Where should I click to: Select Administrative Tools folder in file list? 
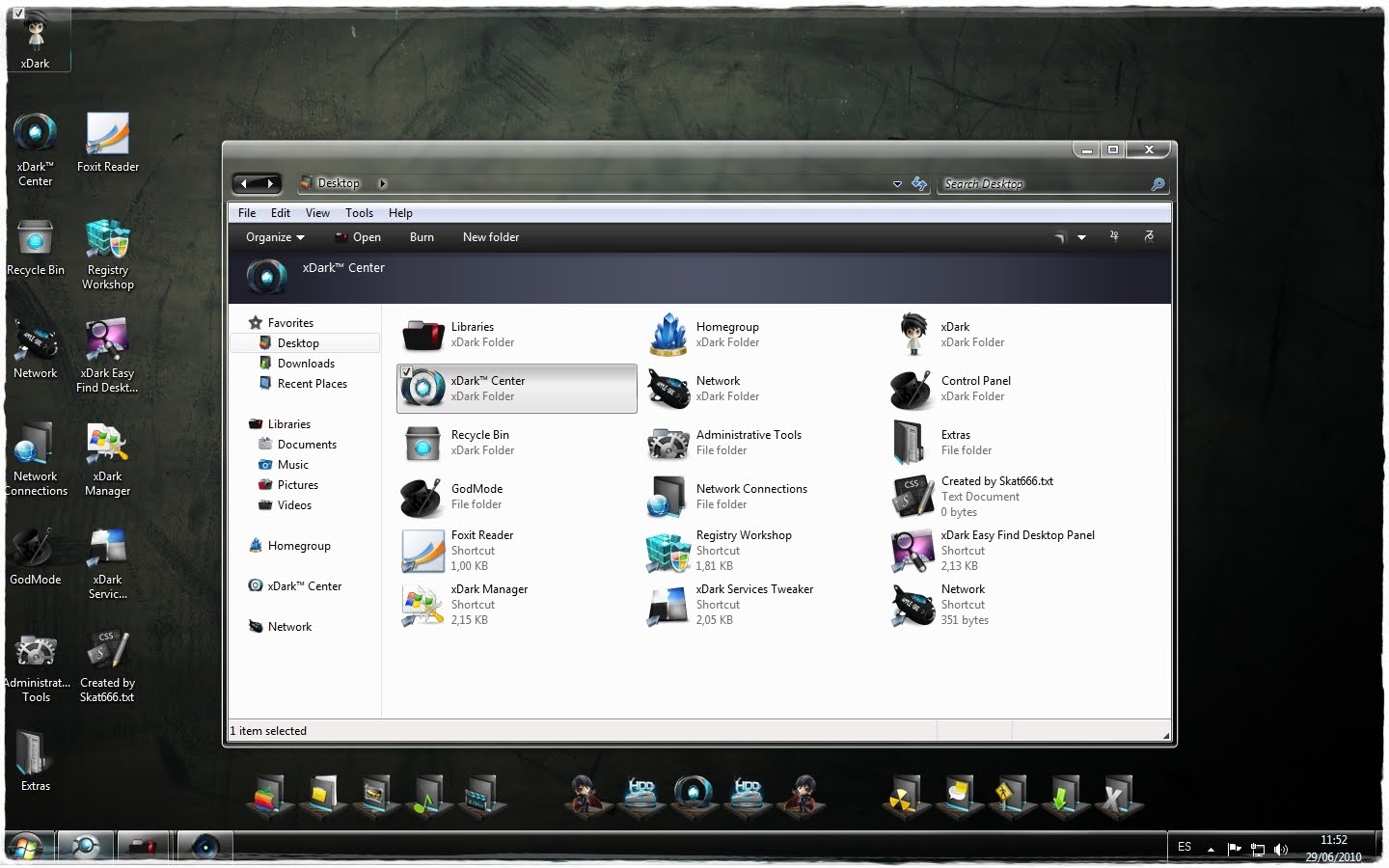(725, 443)
